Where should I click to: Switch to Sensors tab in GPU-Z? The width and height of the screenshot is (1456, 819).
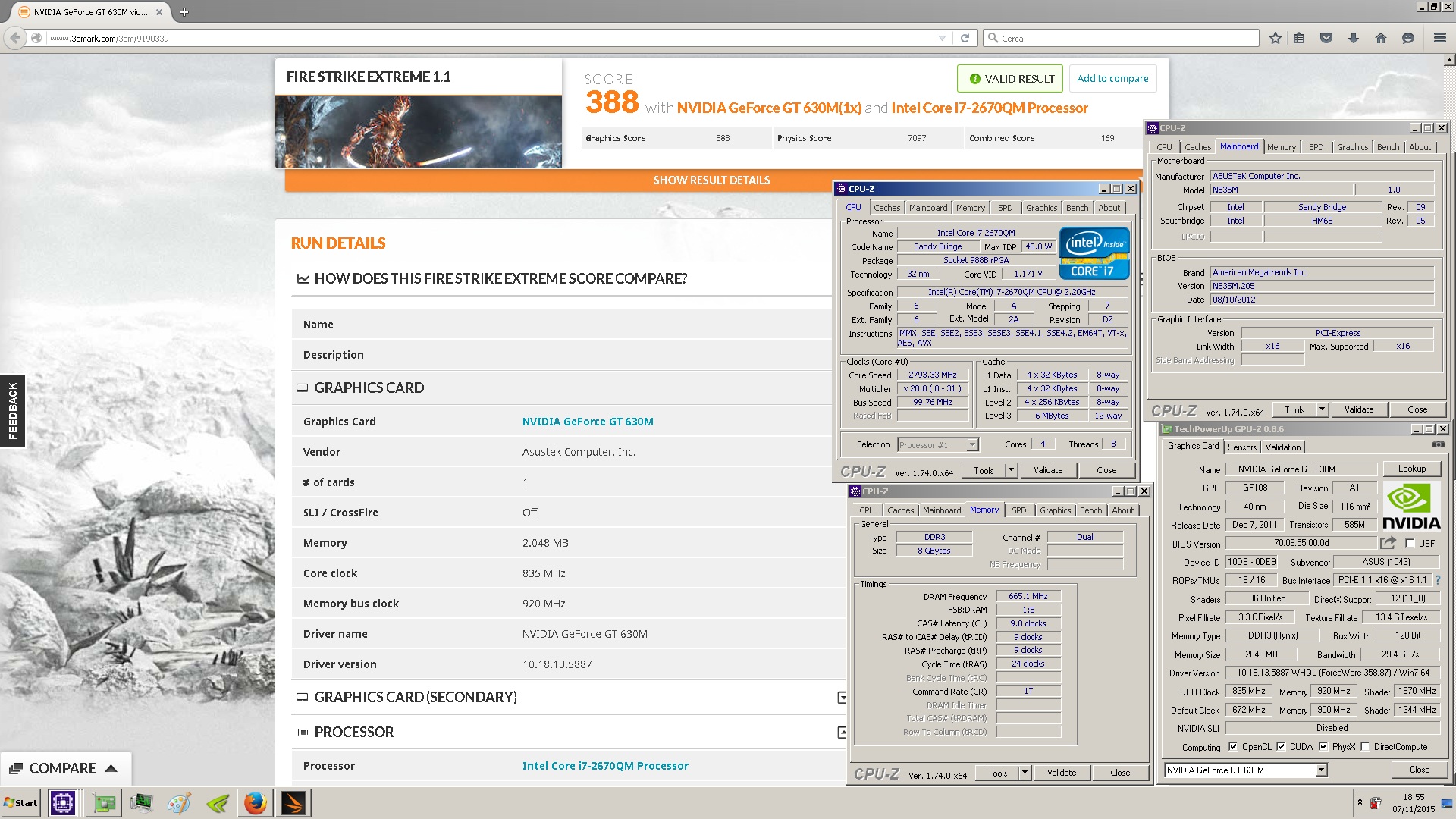[x=1242, y=447]
